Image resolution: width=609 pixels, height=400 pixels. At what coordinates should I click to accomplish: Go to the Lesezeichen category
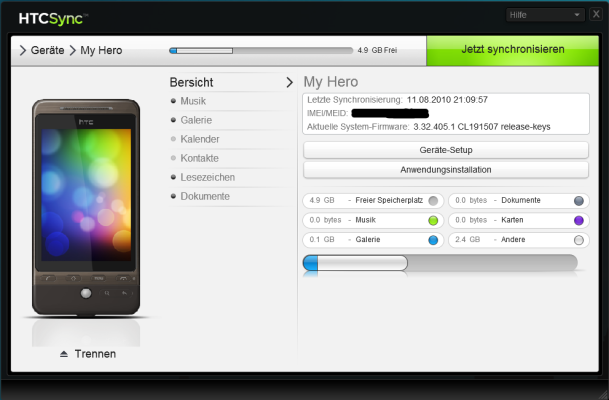pos(207,177)
